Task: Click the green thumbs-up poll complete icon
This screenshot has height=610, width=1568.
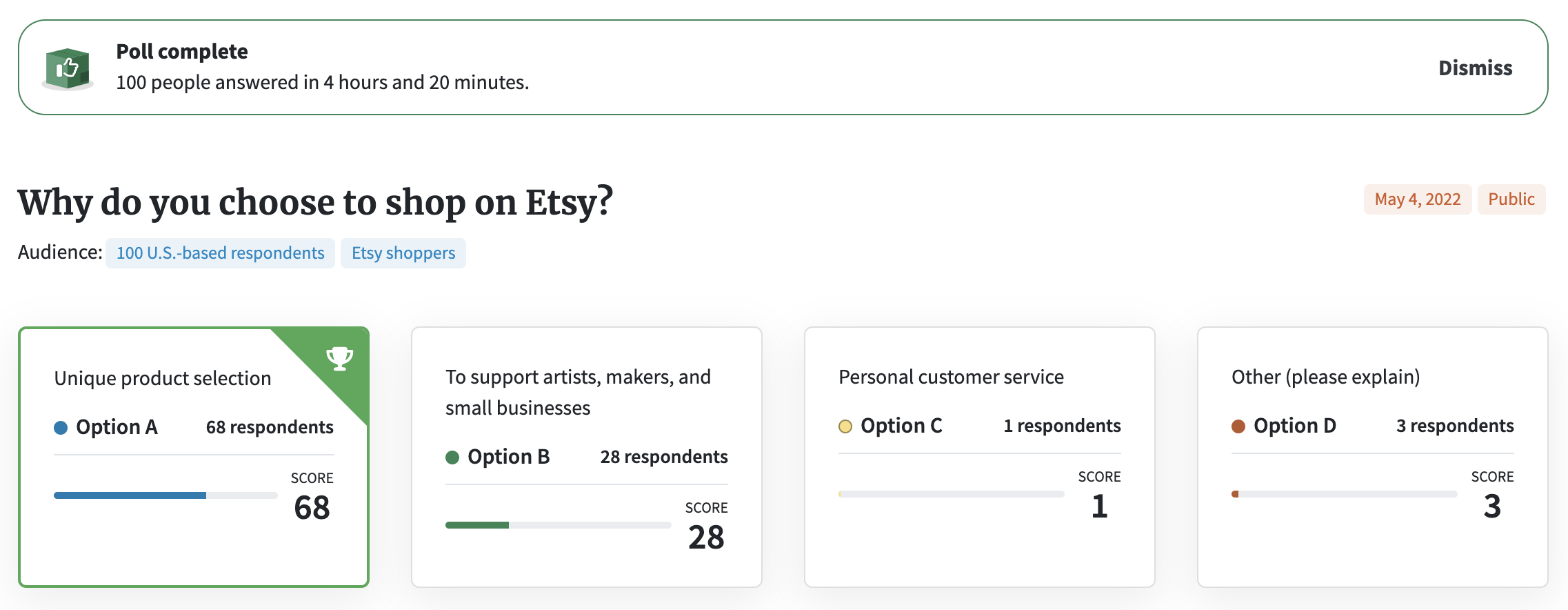Action: (67, 68)
